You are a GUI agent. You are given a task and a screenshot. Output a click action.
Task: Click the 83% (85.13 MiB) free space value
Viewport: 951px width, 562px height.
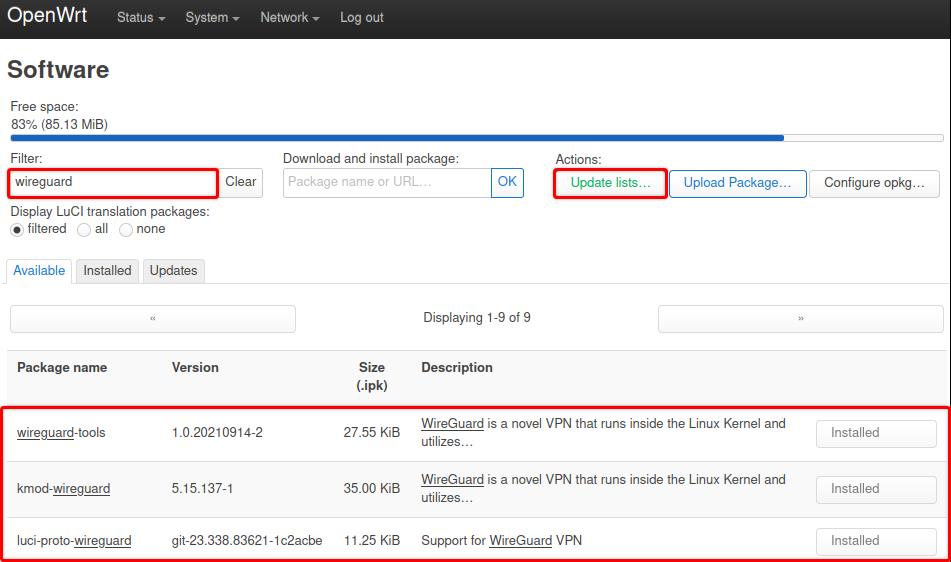click(x=59, y=124)
